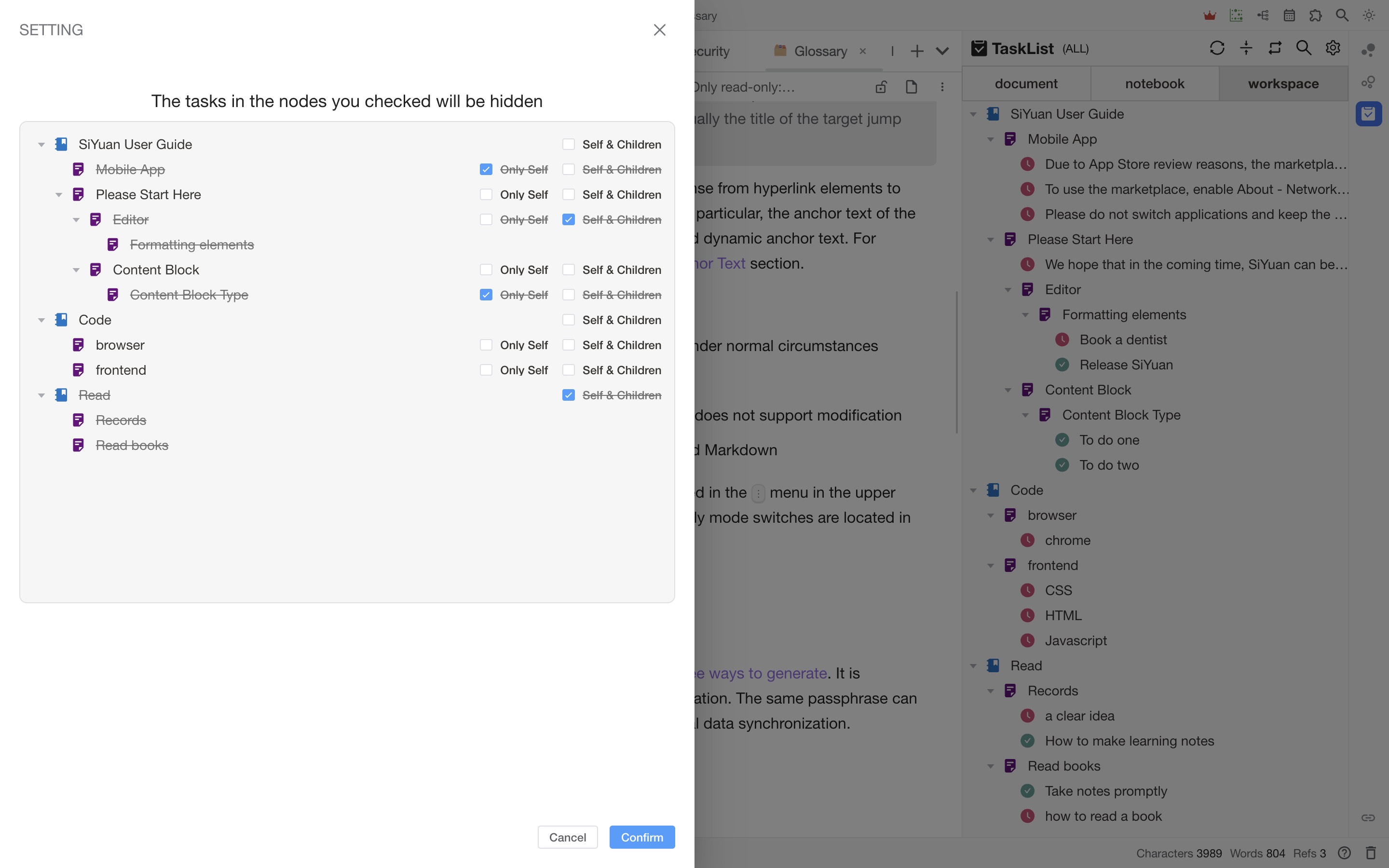Viewport: 1389px width, 868px height.
Task: Click the TaskList refresh icon
Action: click(1217, 48)
